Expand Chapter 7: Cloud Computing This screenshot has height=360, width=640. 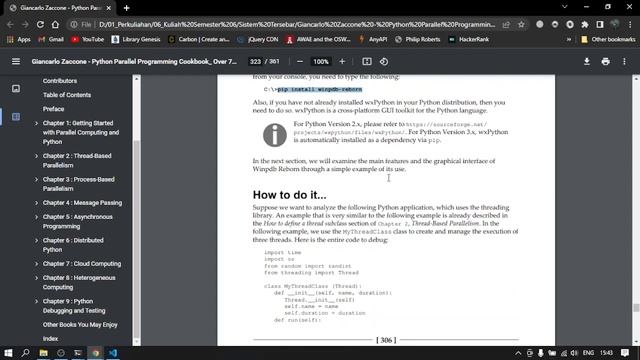36,264
